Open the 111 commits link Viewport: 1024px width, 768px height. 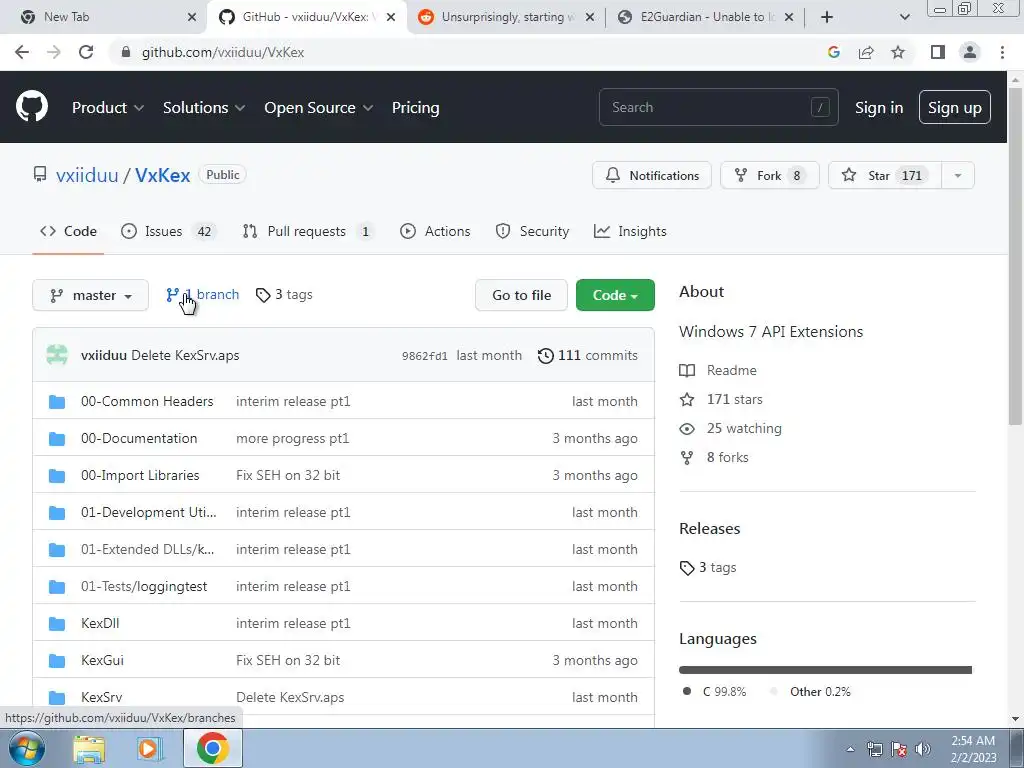(588, 355)
